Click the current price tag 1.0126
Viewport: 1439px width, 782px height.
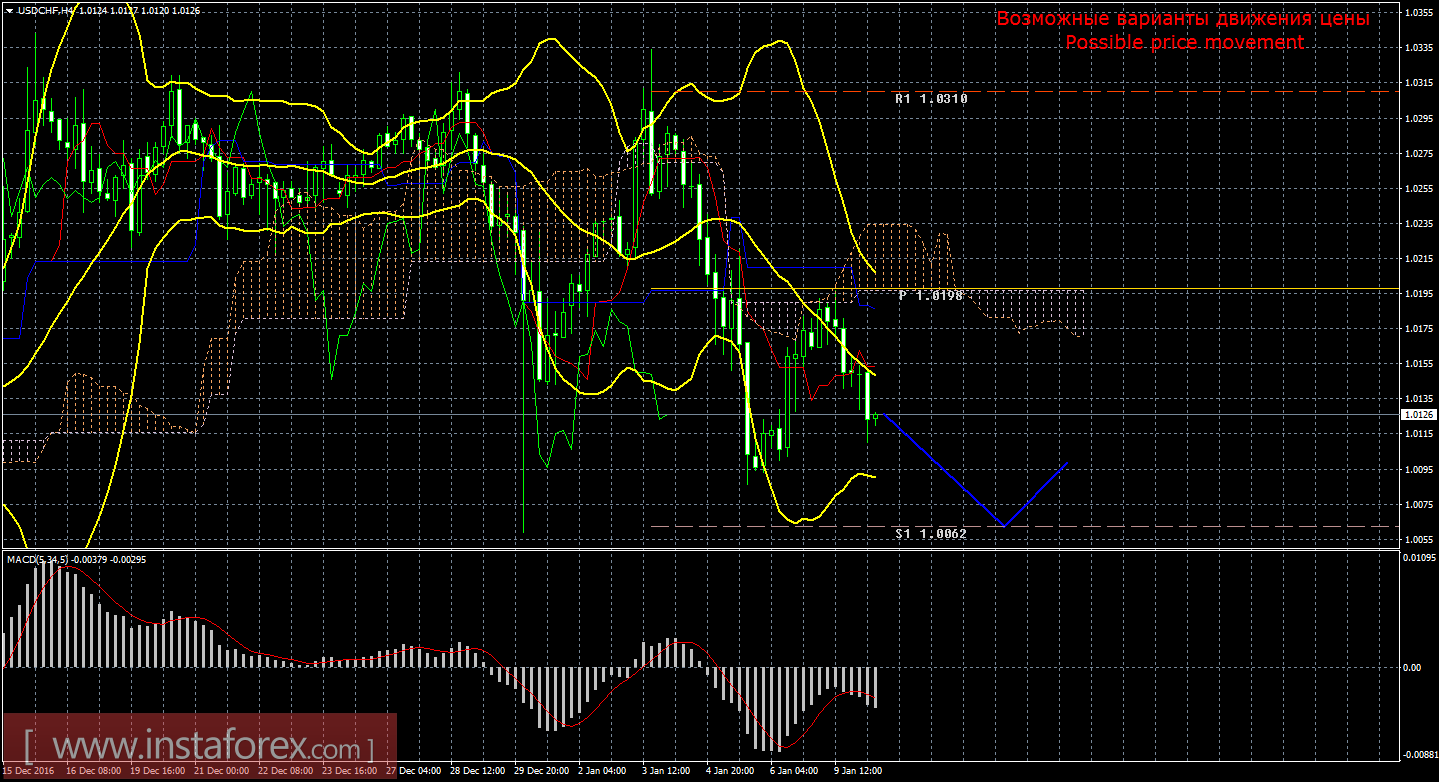pyautogui.click(x=1418, y=414)
